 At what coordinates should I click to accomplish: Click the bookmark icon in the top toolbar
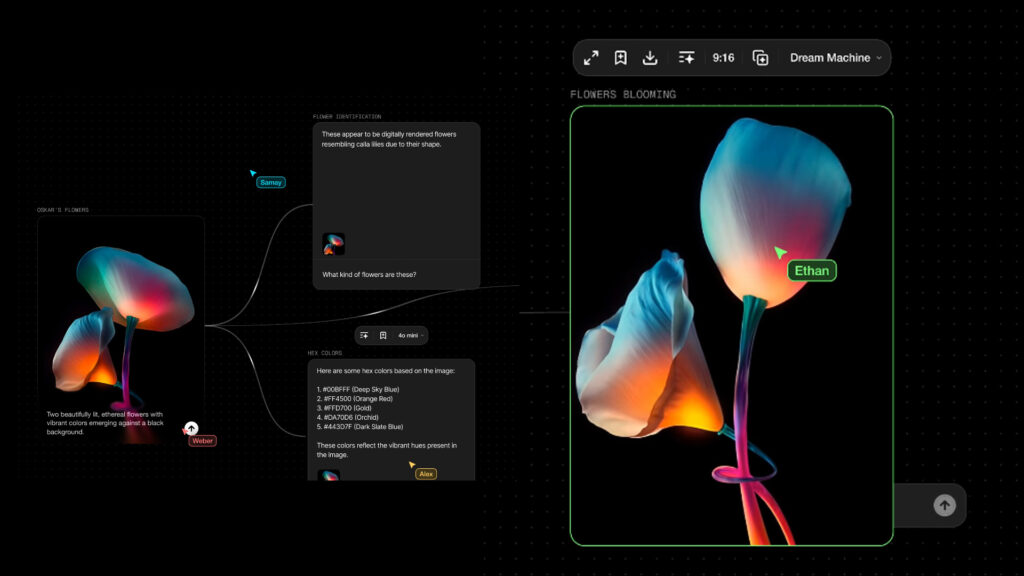point(621,58)
